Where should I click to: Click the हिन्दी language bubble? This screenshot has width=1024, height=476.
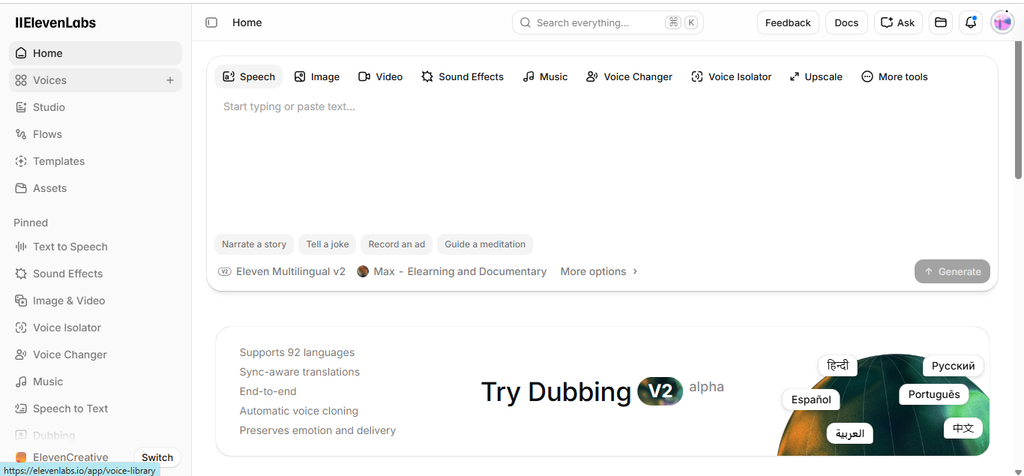click(x=838, y=366)
